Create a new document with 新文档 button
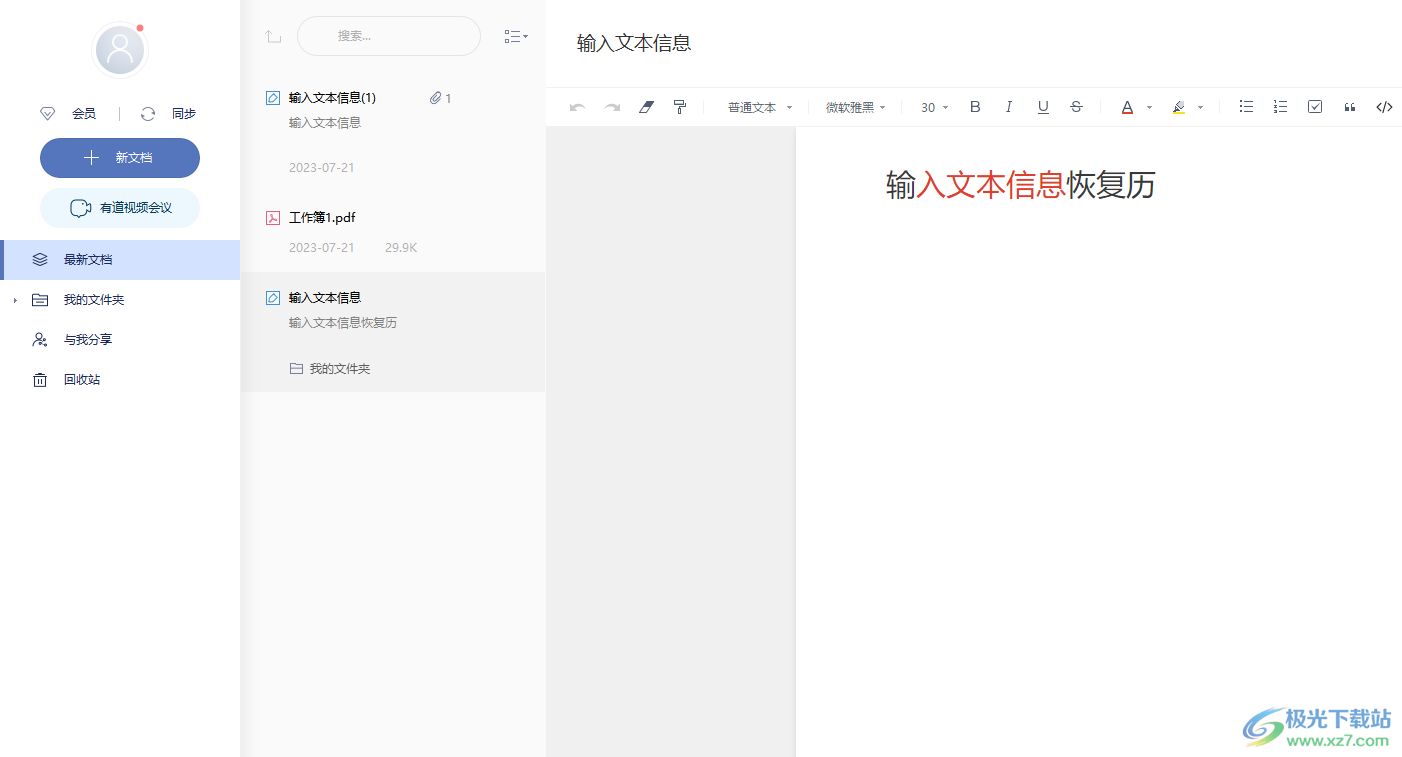 (120, 158)
